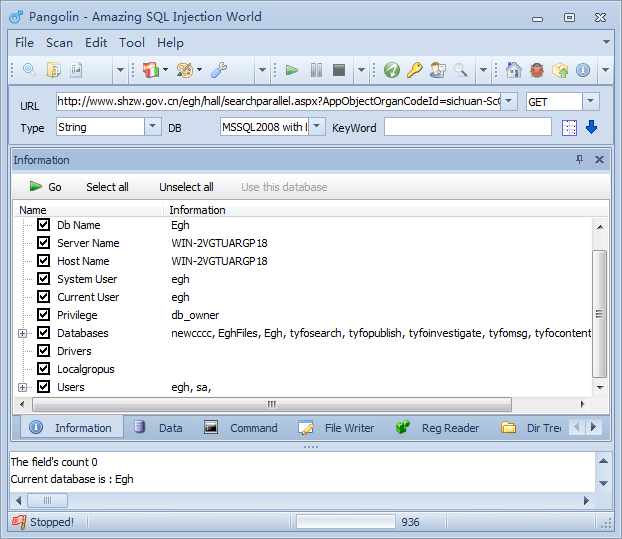Click the report chart page toolbar icon
The width and height of the screenshot is (622, 539).
click(x=76, y=70)
